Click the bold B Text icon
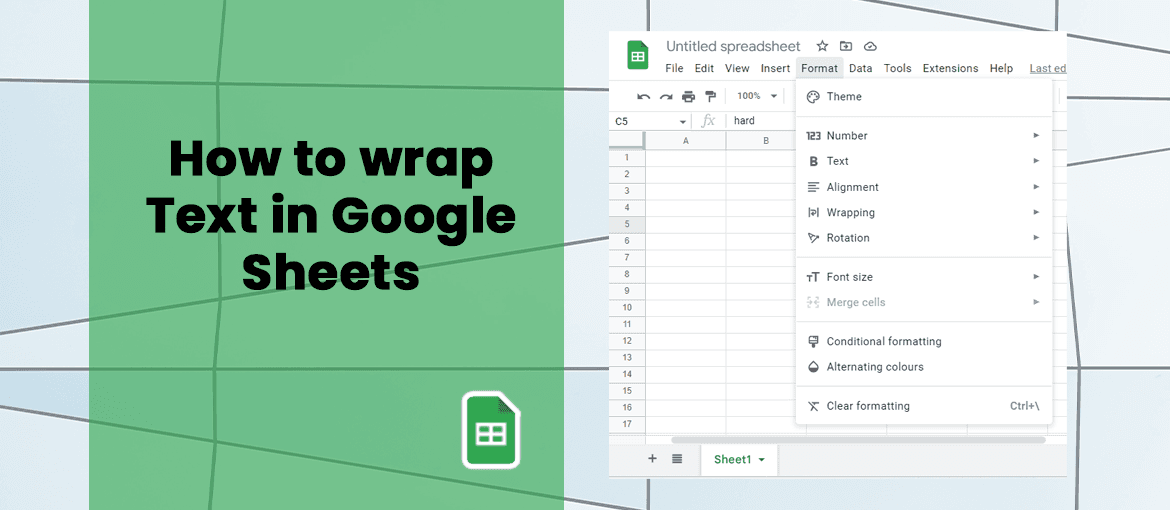The width and height of the screenshot is (1170, 510). [813, 161]
